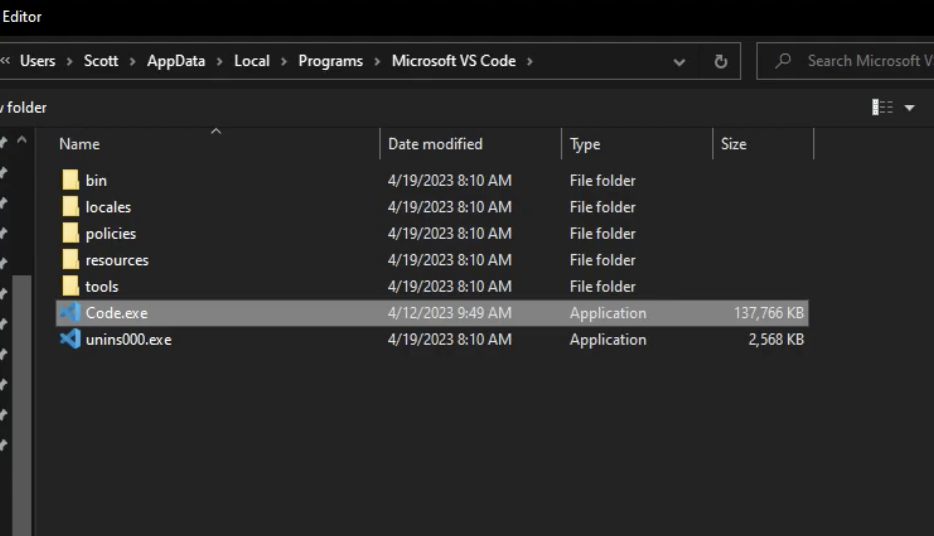934x536 pixels.
Task: Select the resources folder name
Action: 117,260
